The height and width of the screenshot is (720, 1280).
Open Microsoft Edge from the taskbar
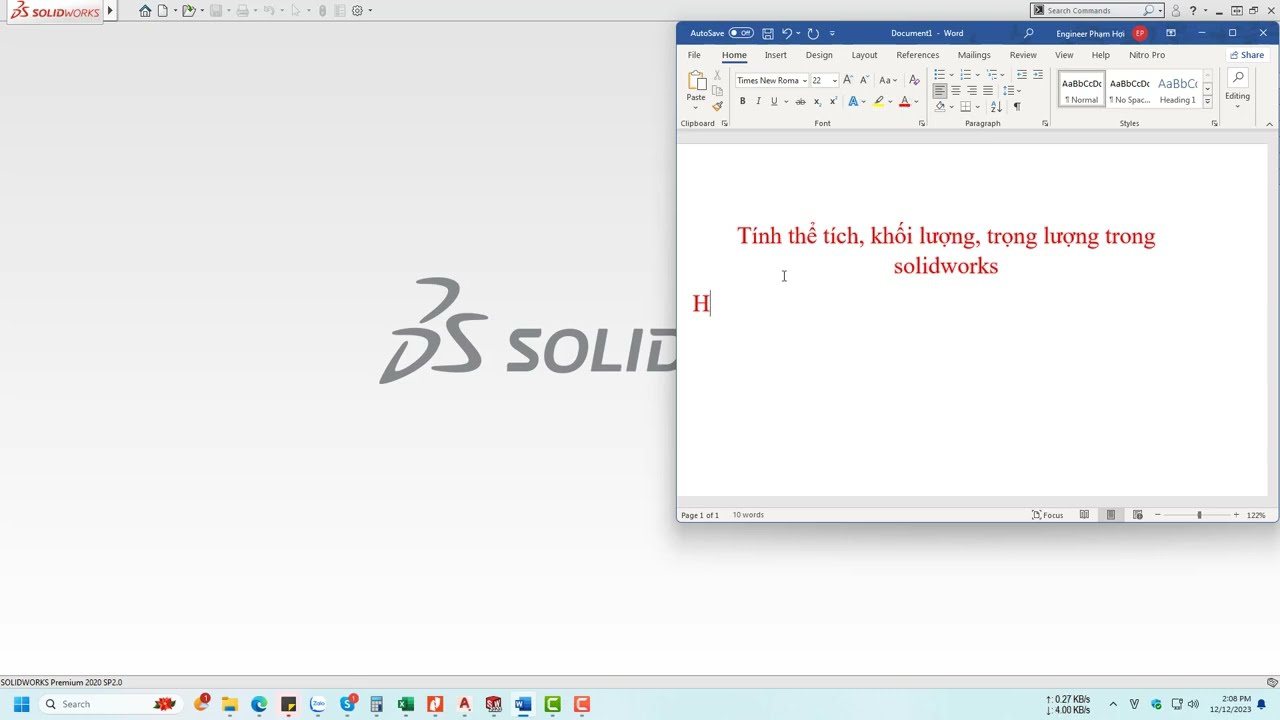(259, 704)
